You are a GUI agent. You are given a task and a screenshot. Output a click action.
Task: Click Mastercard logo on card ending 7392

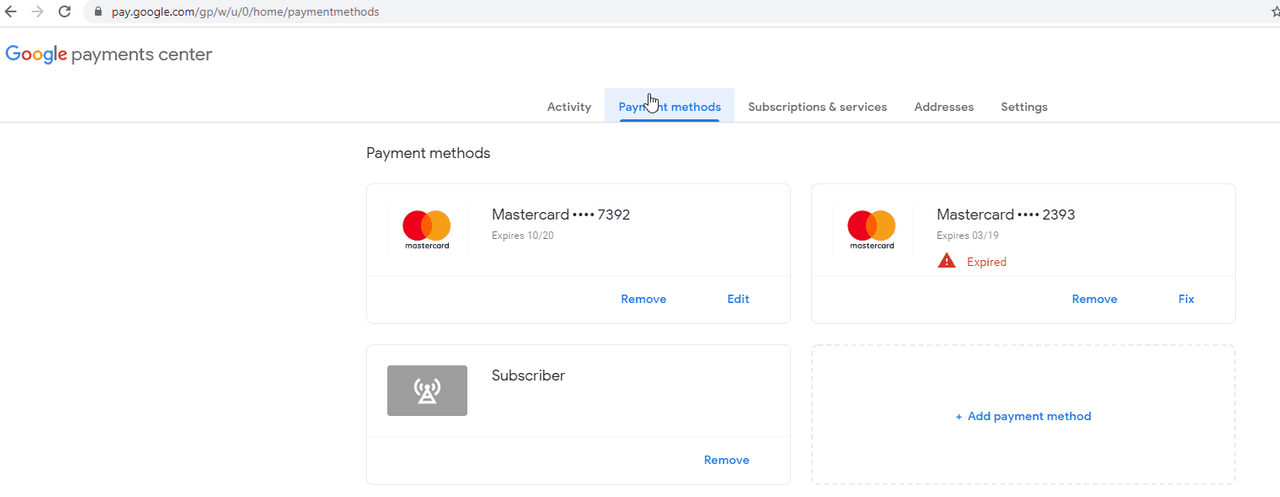point(427,230)
